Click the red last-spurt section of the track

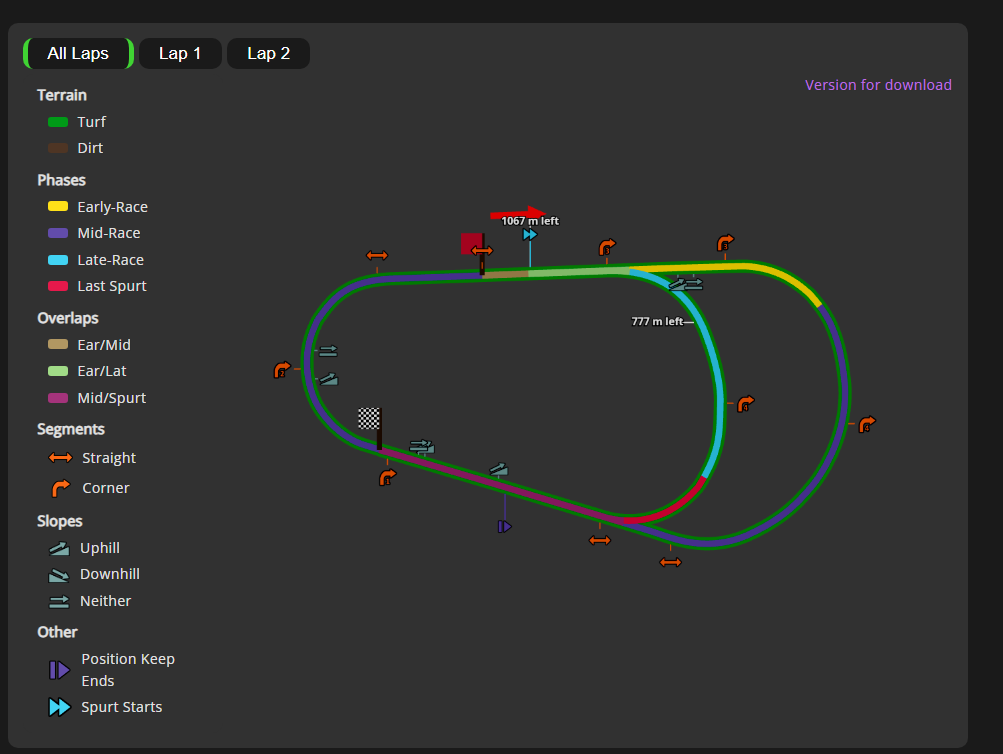point(672,510)
